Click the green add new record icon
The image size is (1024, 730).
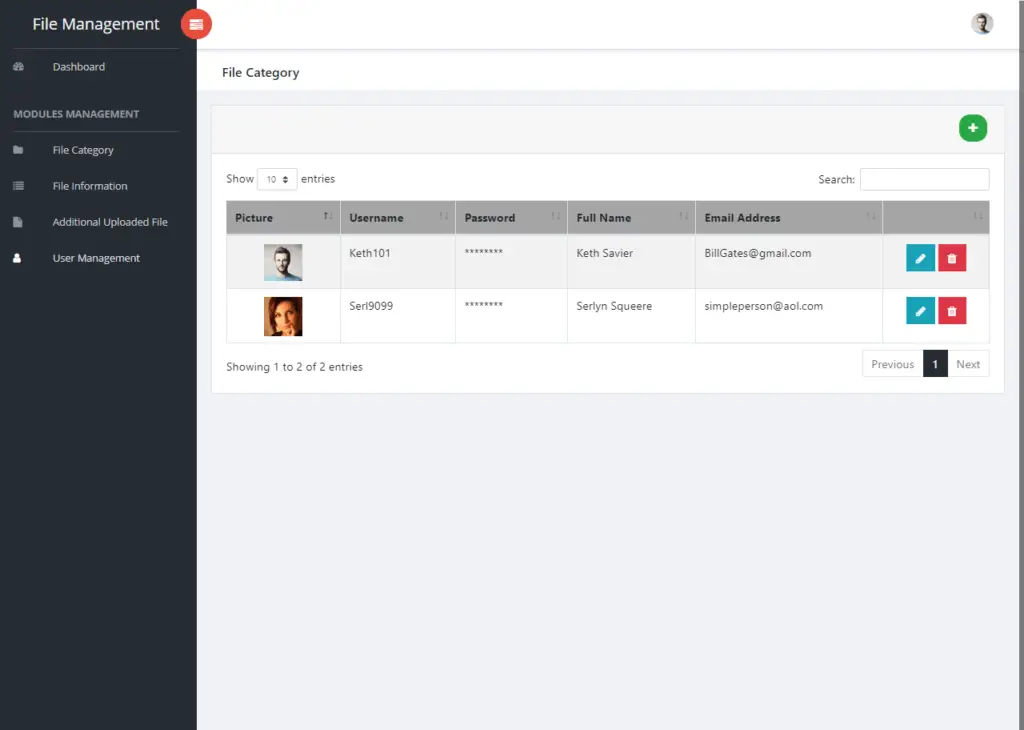pos(972,128)
